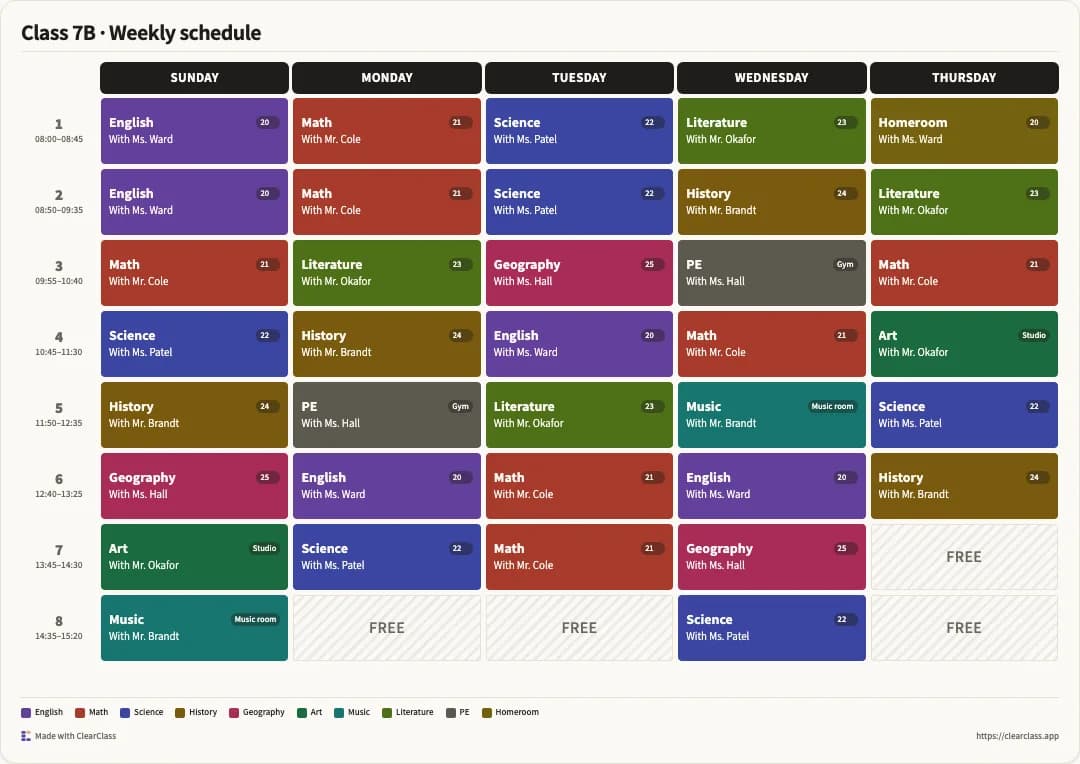The width and height of the screenshot is (1080, 764).
Task: Click the Studio badge on Thursday Art
Action: coord(1034,335)
